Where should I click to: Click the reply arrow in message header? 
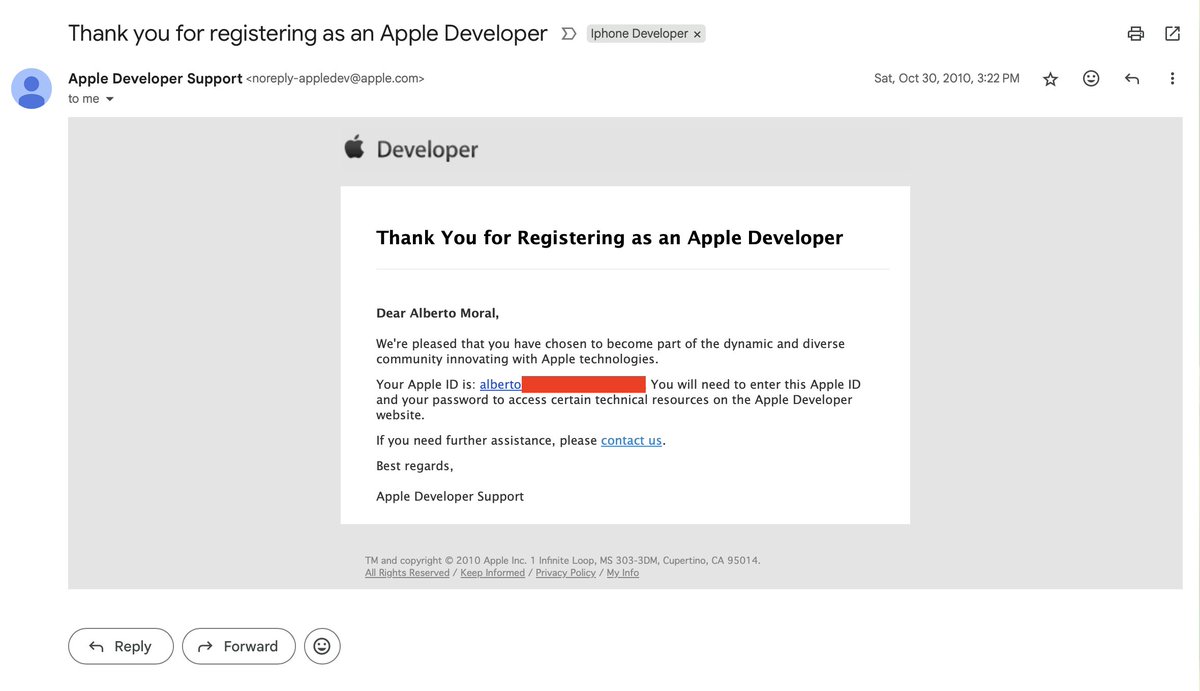[1132, 78]
